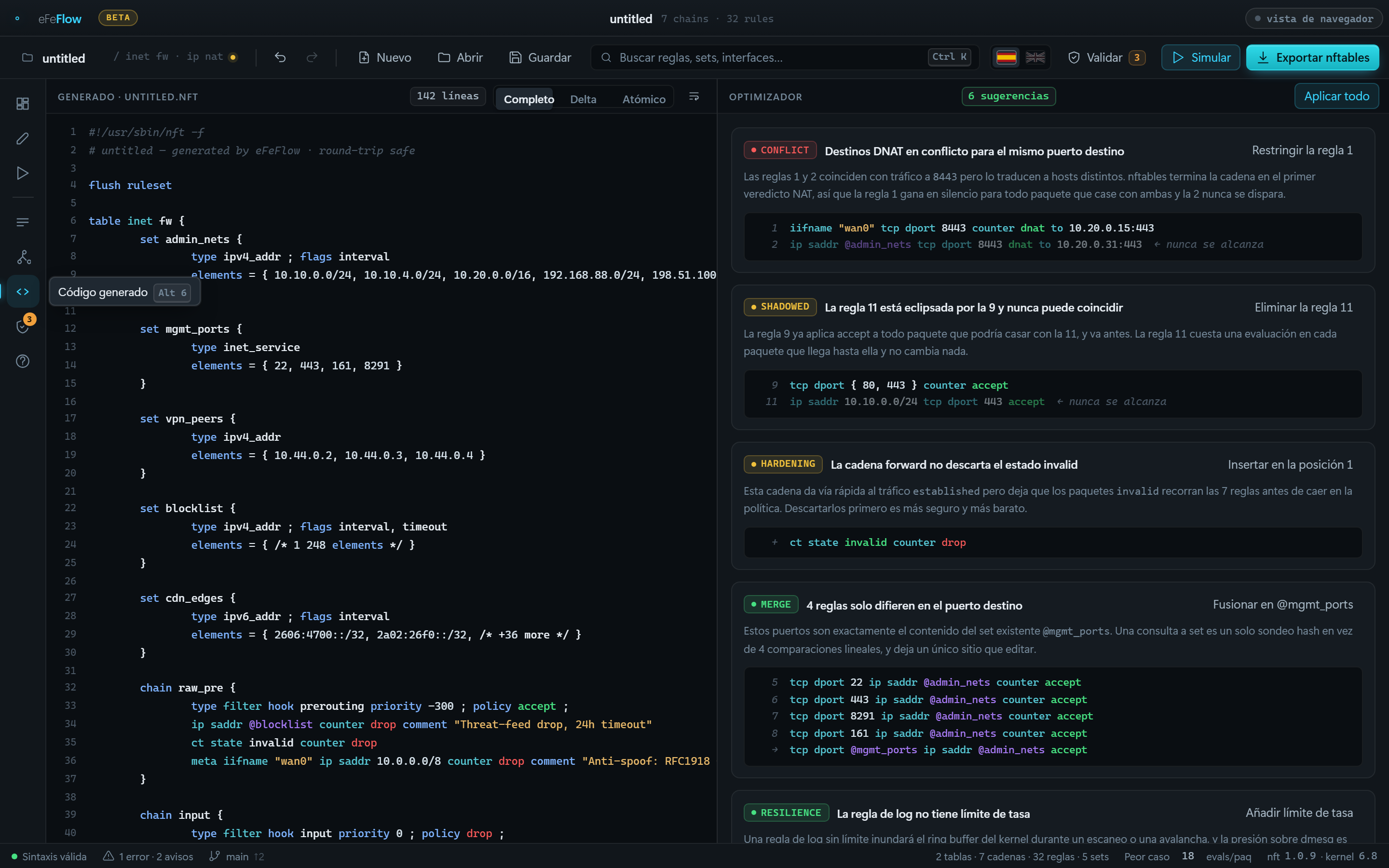Screen dimensions: 1389x868
Task: Click 'flush ruleset' code line
Action: [x=130, y=186]
